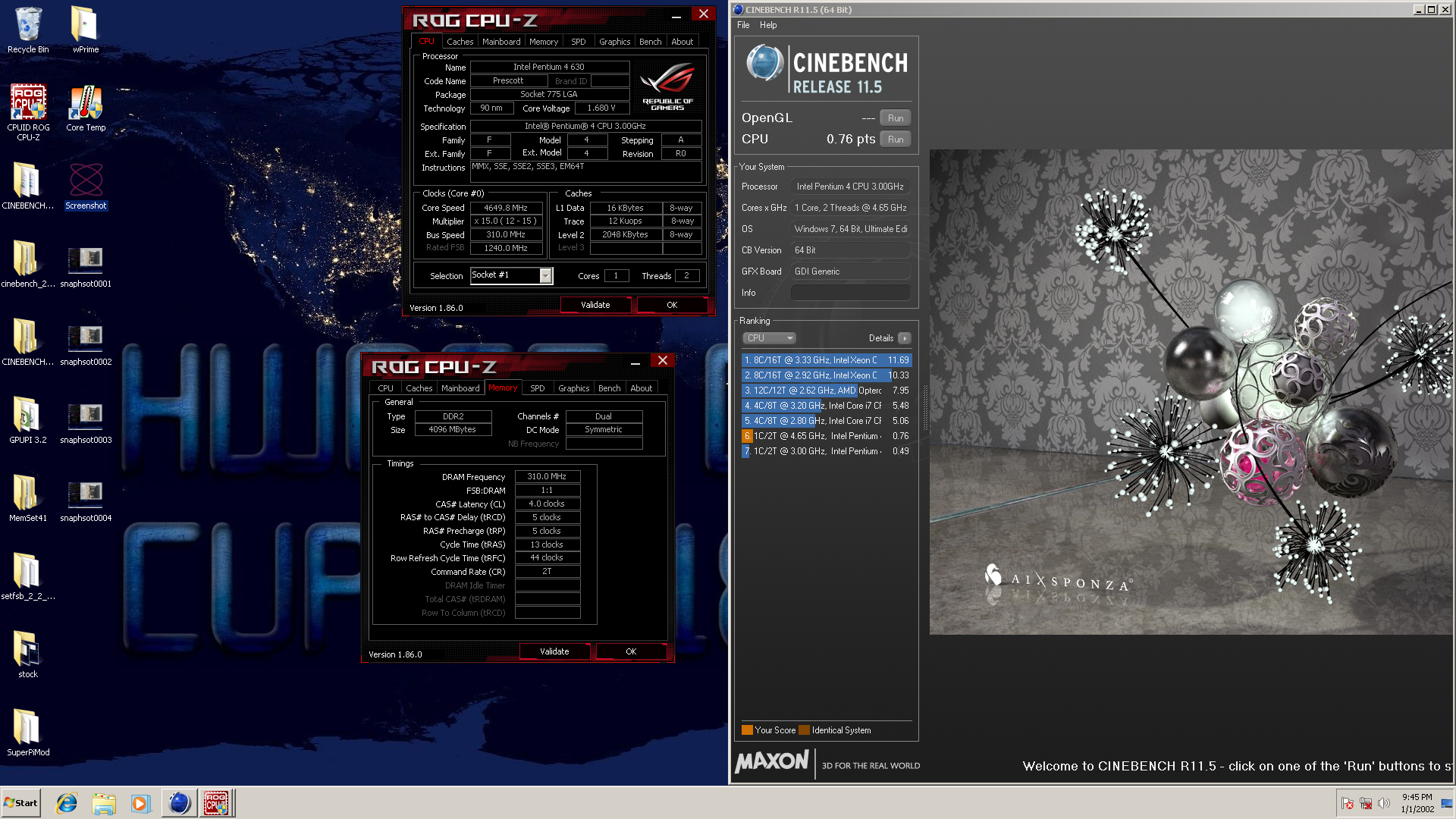Click Validate in top CPU-Z window
The width and height of the screenshot is (1456, 819).
(595, 305)
